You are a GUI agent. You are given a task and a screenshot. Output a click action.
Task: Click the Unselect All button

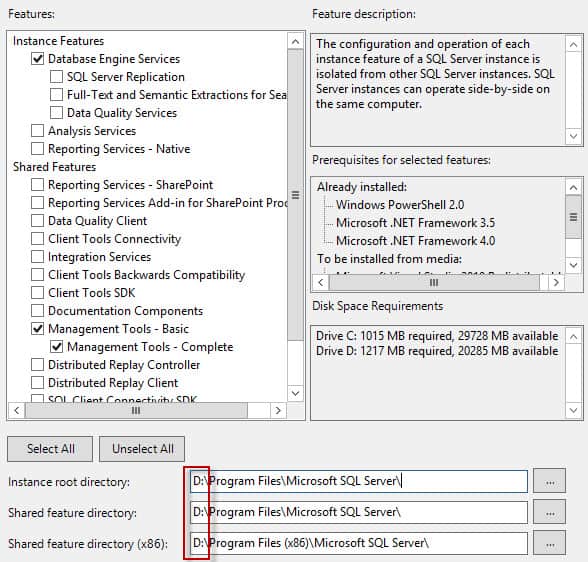(x=142, y=449)
